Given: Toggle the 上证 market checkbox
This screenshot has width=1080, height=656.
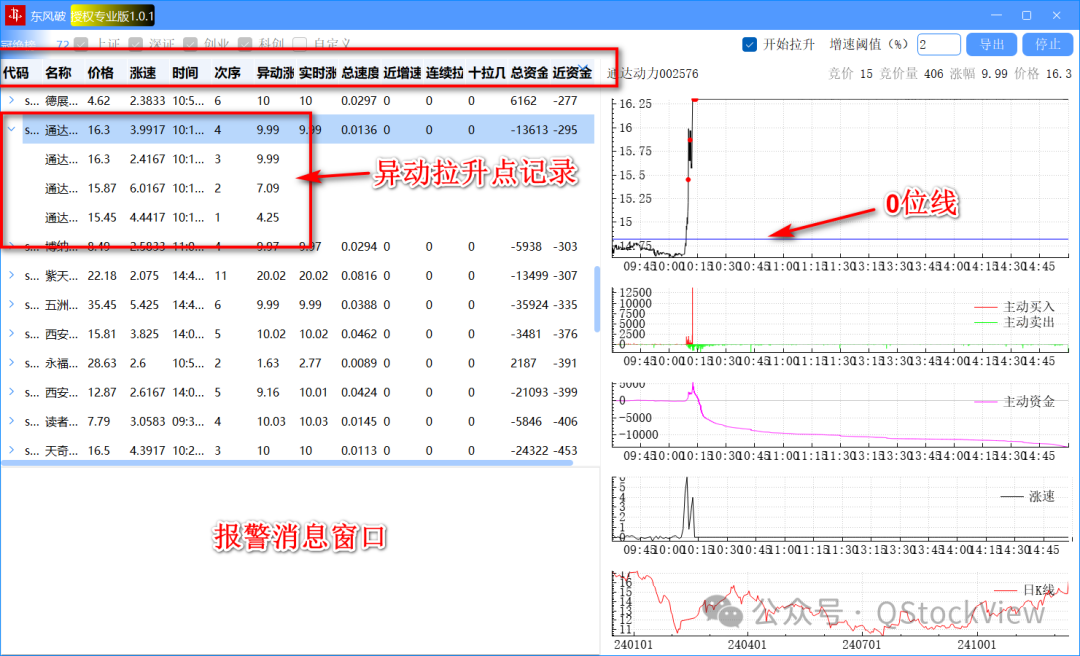Looking at the screenshot, I should (x=82, y=44).
